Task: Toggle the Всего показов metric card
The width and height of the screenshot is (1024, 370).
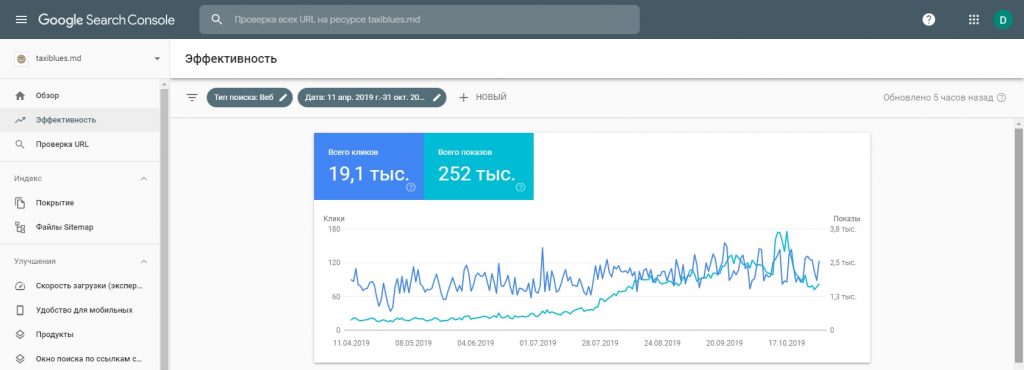Action: point(479,166)
